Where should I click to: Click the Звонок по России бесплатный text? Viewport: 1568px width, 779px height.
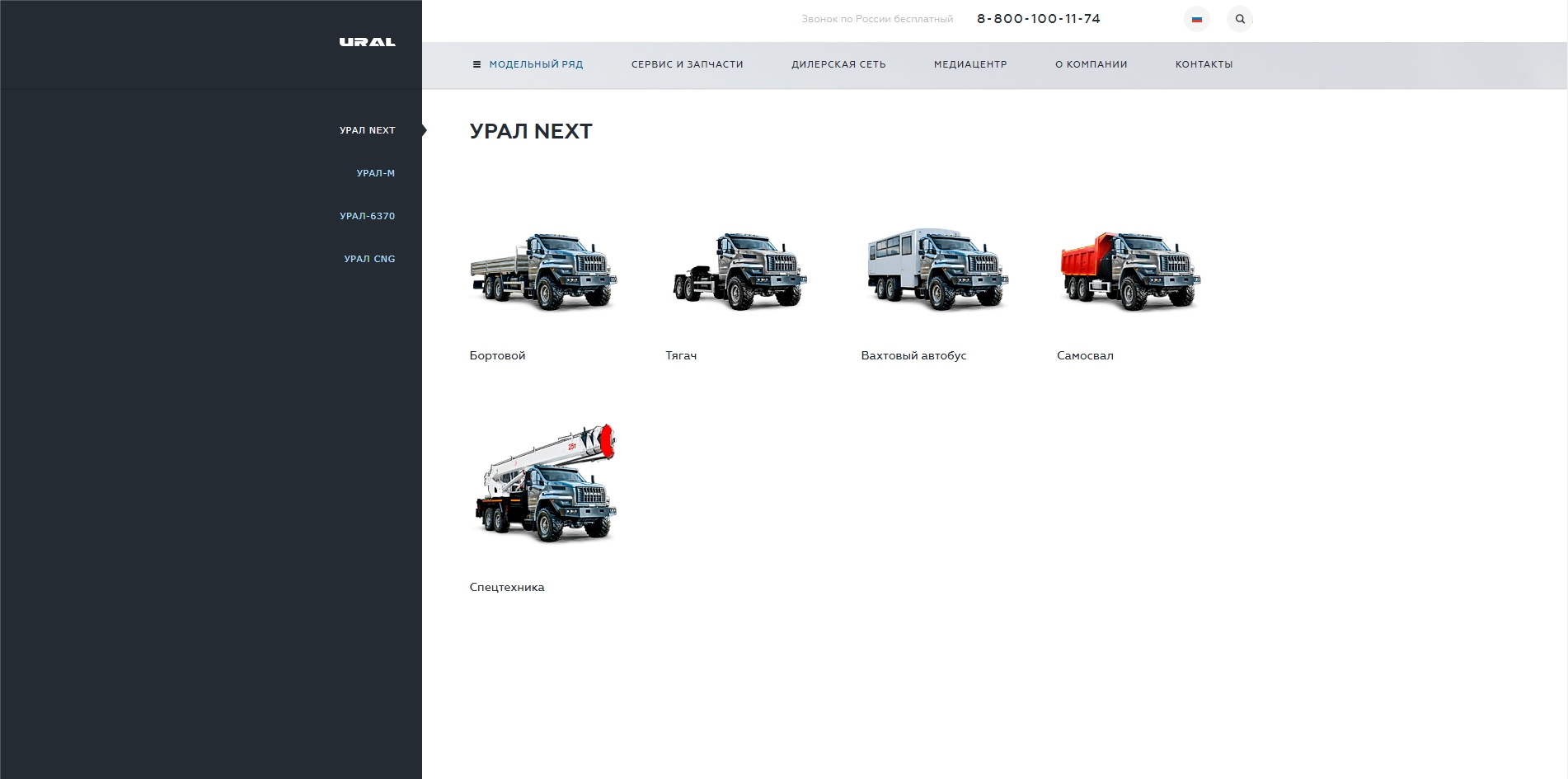point(877,19)
